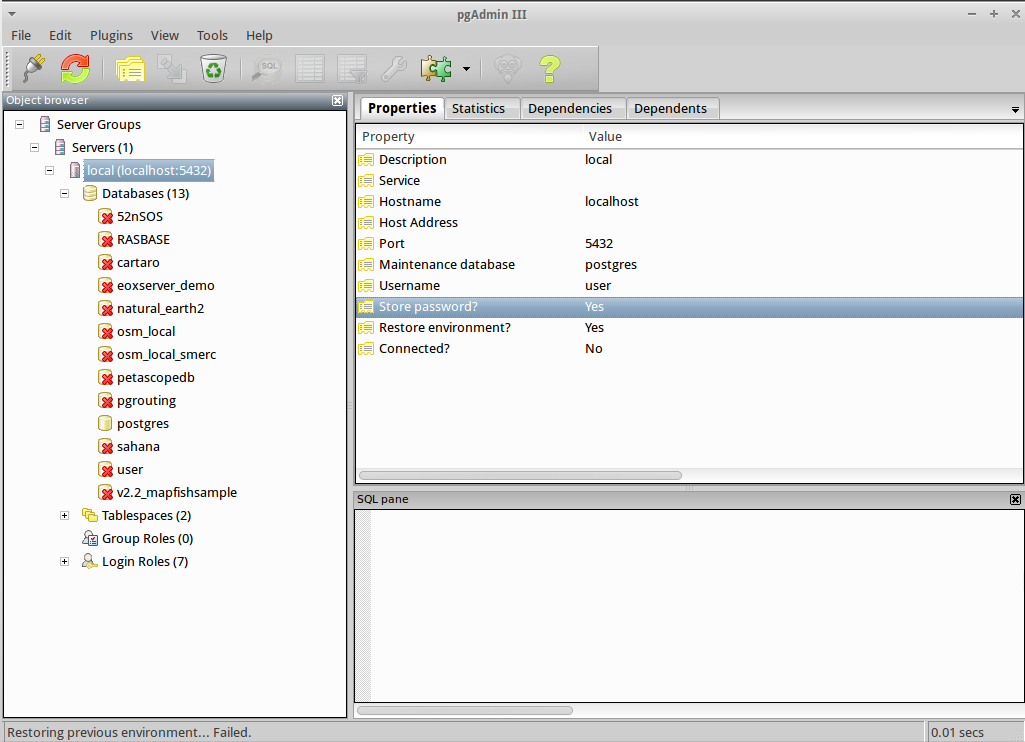The height and width of the screenshot is (742, 1025).
Task: Open the Maintenance wrench icon
Action: [394, 68]
